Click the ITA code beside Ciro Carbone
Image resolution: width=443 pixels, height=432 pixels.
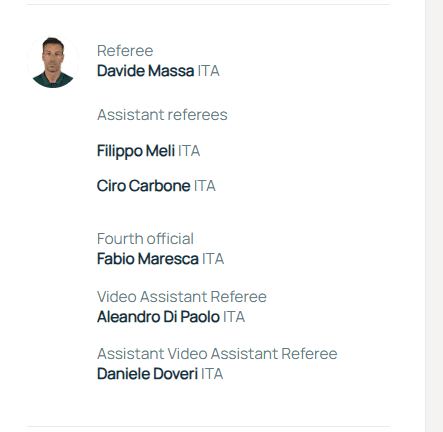tap(205, 186)
